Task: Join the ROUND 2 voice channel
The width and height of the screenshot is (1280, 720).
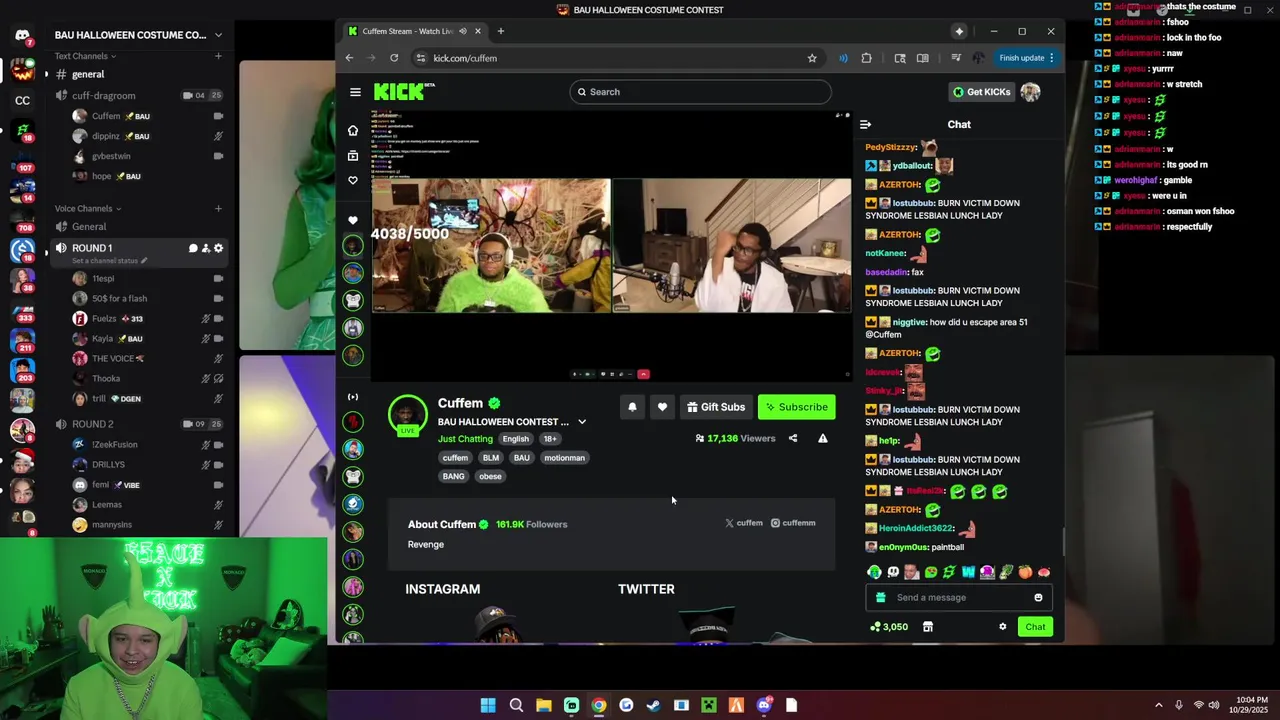Action: point(138,424)
